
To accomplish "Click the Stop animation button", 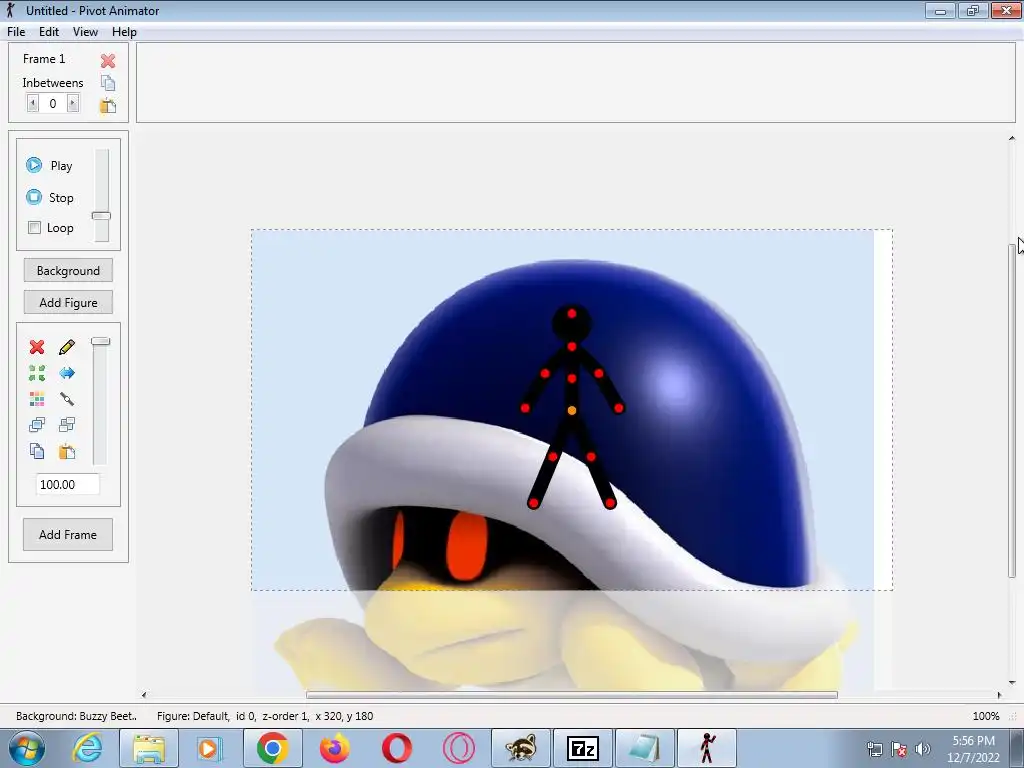I will pos(49,197).
